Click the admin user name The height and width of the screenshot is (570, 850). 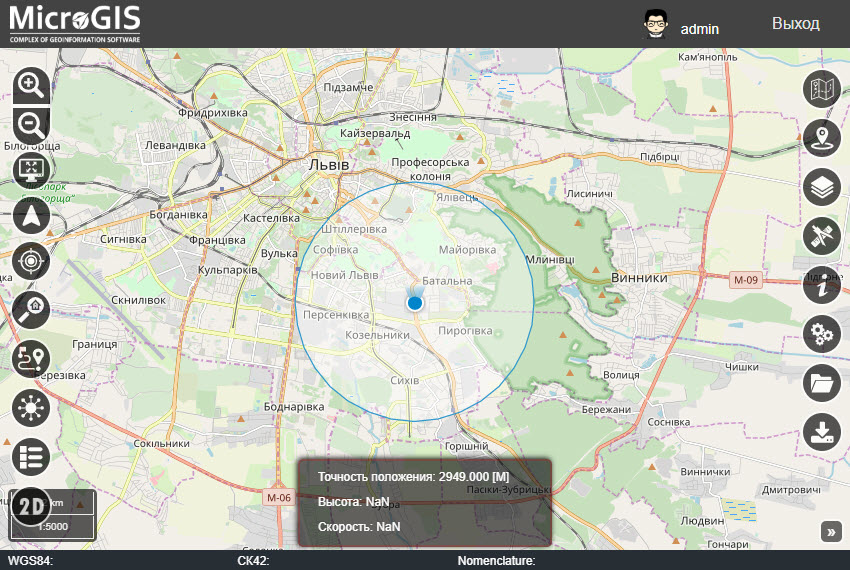699,29
